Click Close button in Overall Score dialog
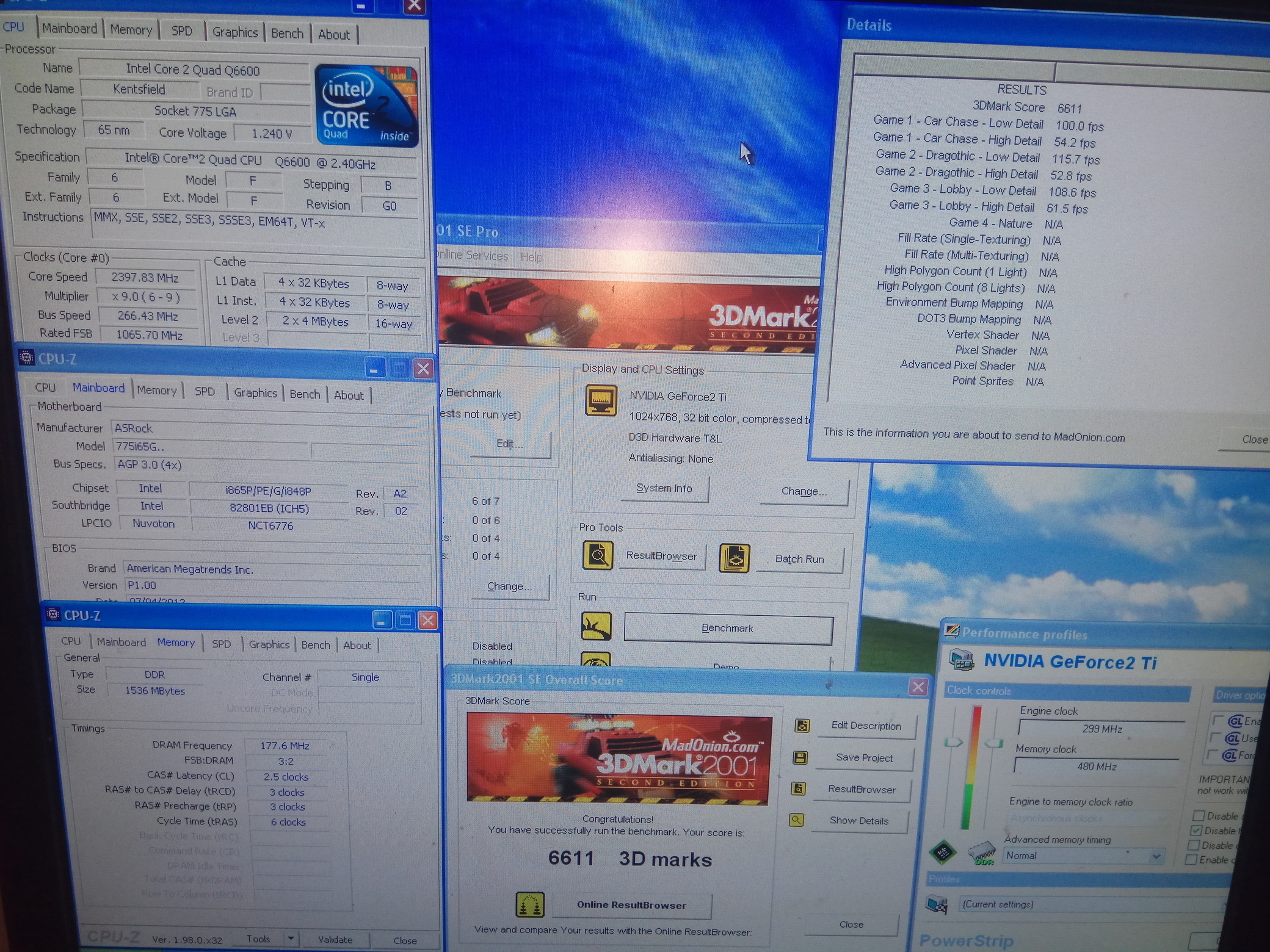Viewport: 1270px width, 952px height. coord(851,924)
